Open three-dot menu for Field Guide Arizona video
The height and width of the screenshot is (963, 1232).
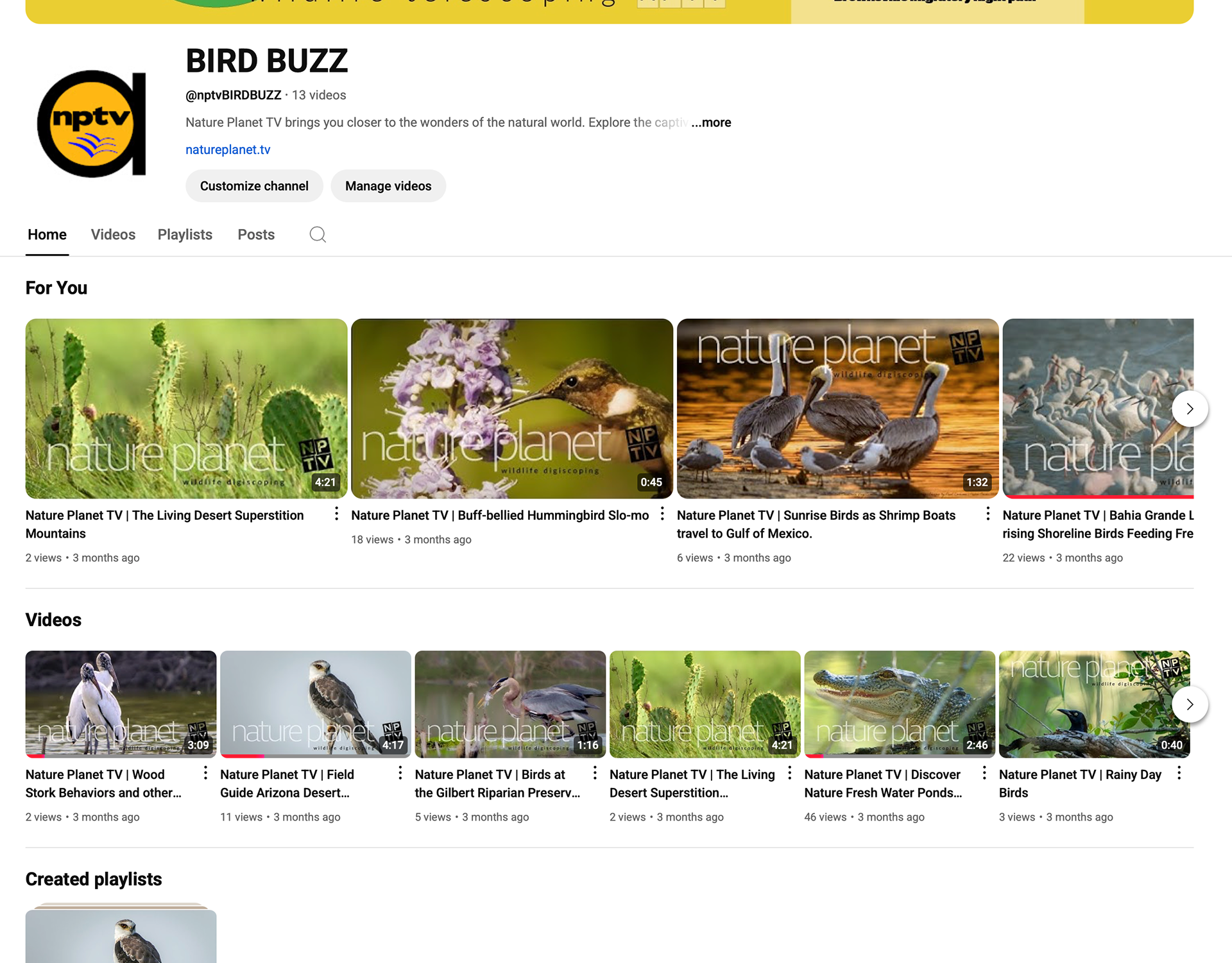tap(400, 772)
